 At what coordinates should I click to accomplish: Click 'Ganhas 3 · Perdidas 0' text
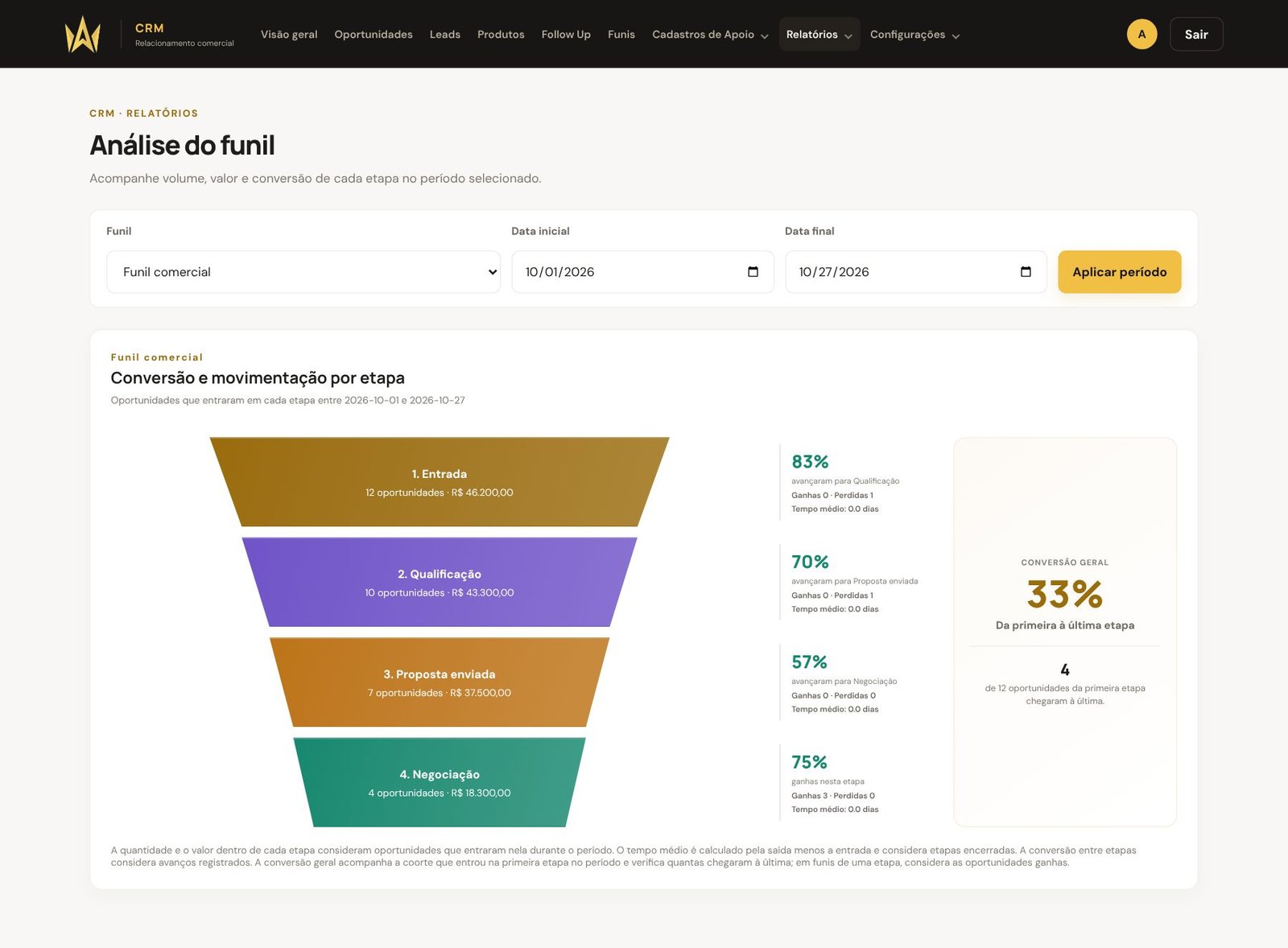tap(833, 796)
